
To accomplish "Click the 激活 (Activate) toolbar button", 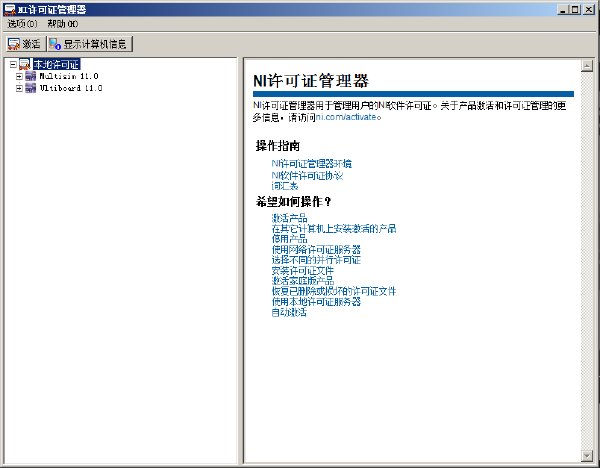I will tap(25, 44).
